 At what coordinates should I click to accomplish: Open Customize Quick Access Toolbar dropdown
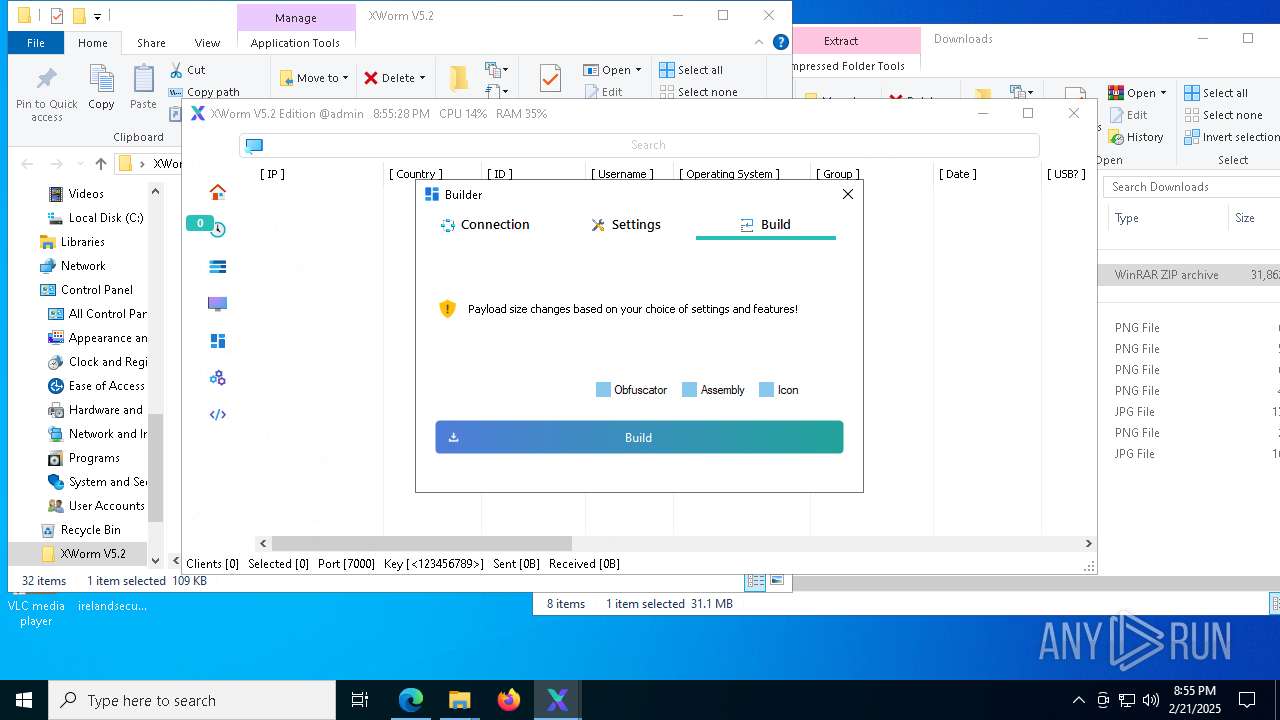click(x=97, y=16)
